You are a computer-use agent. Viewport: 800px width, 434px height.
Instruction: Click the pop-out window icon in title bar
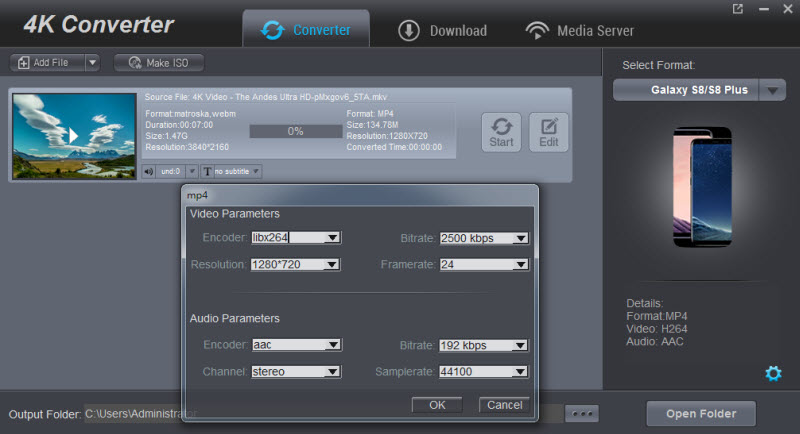[738, 9]
